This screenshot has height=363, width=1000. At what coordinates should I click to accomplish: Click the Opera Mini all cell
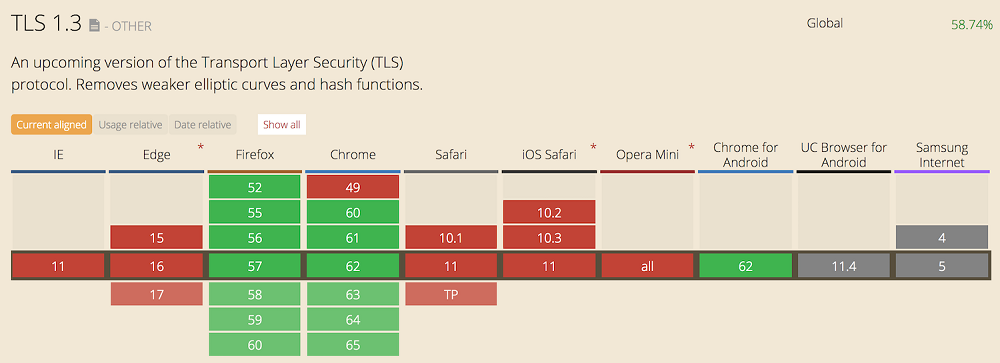point(647,266)
